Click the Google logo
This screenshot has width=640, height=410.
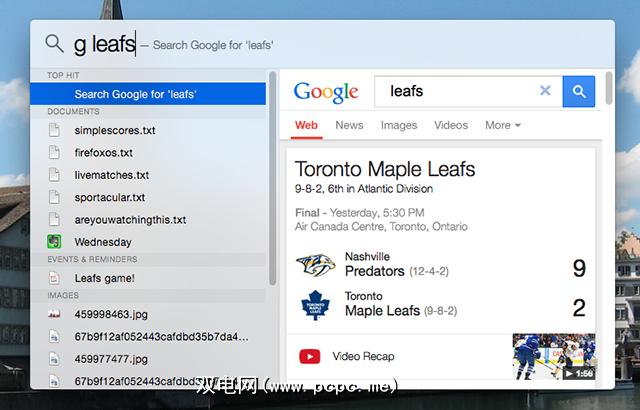[327, 92]
